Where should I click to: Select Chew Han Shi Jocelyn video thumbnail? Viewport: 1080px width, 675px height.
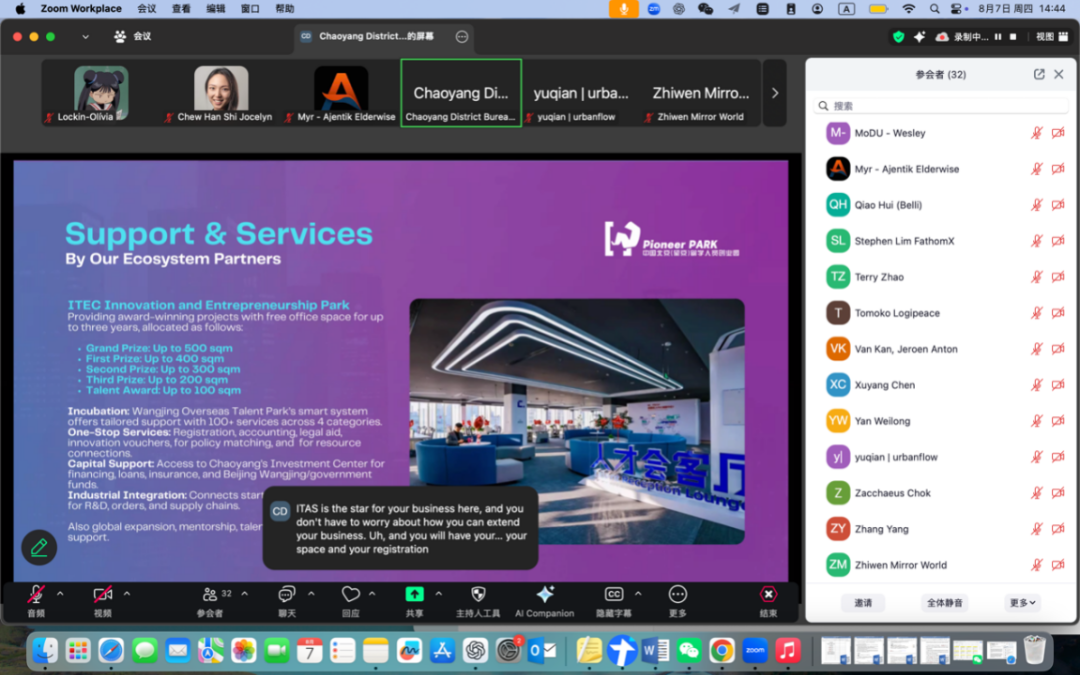[221, 94]
